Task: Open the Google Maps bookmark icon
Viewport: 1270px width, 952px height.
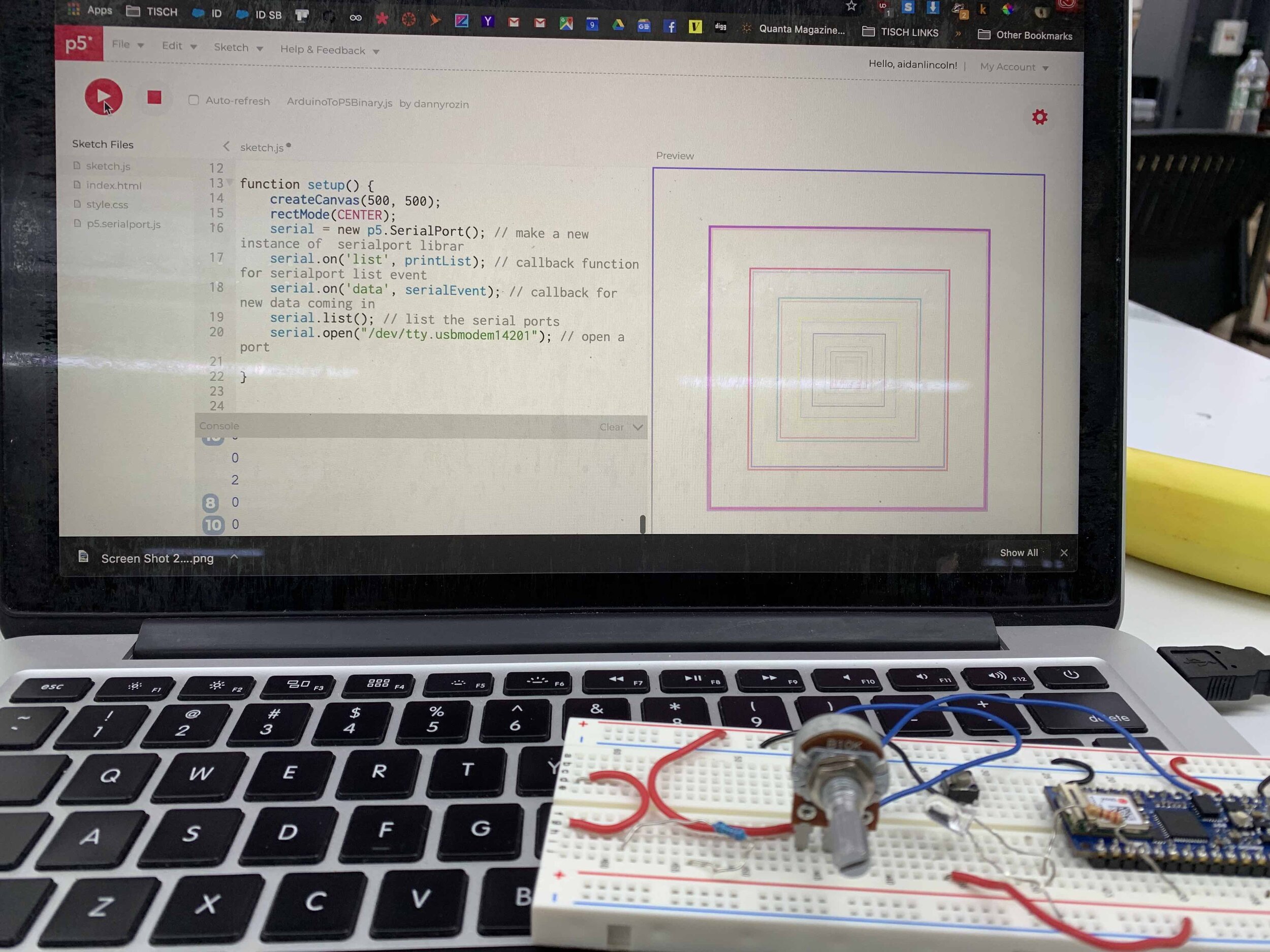Action: 566,23
